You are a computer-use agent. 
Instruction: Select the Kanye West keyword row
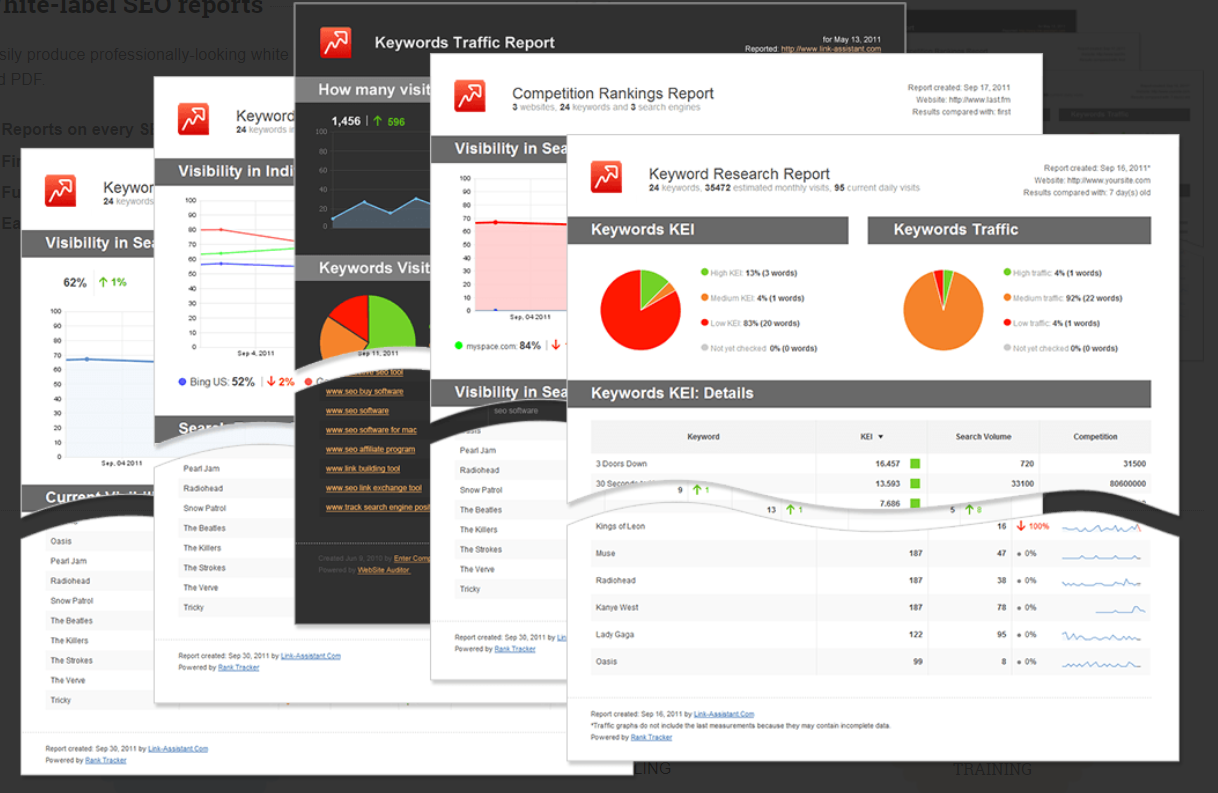pyautogui.click(x=871, y=607)
